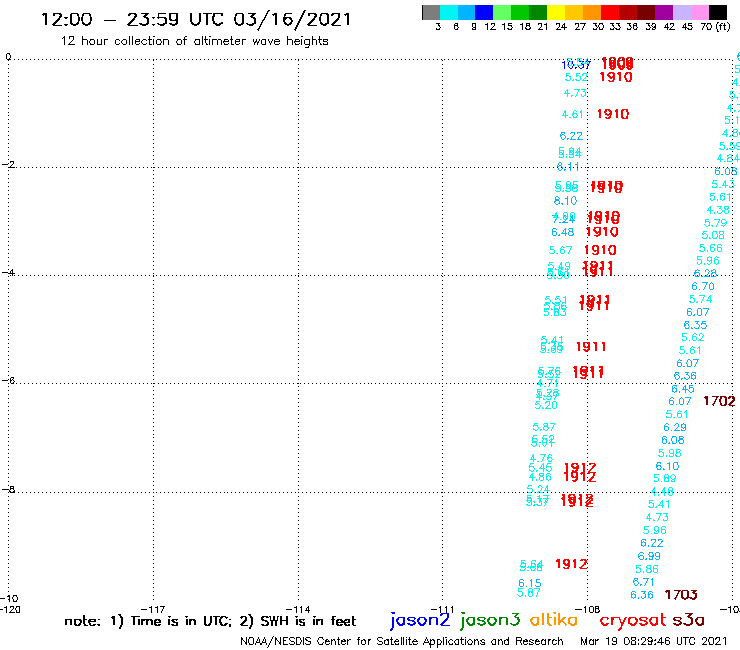The image size is (740, 650).
Task: Click the dark red 1702 time marker
Action: (719, 401)
